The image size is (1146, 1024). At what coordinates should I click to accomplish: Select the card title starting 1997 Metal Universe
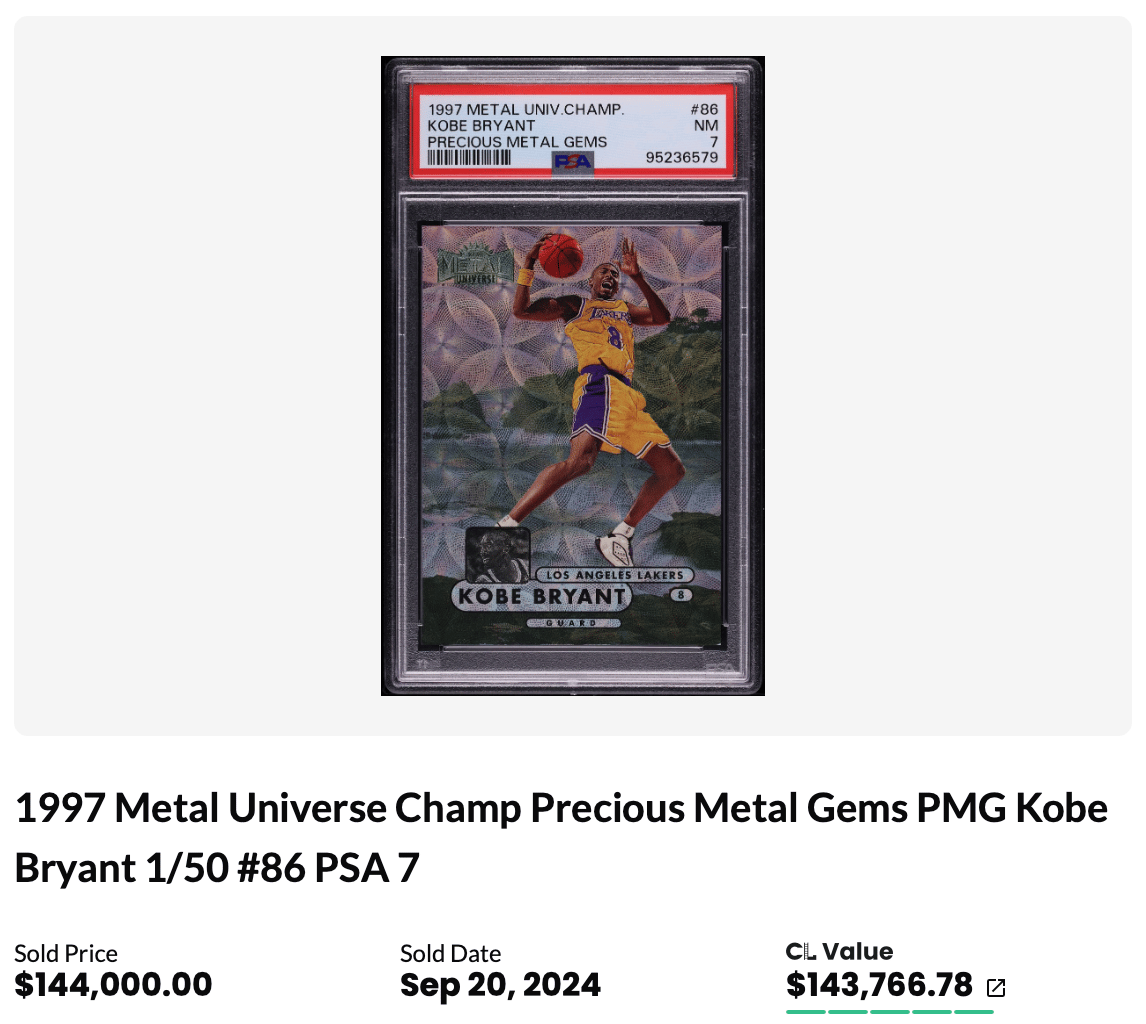point(561,838)
